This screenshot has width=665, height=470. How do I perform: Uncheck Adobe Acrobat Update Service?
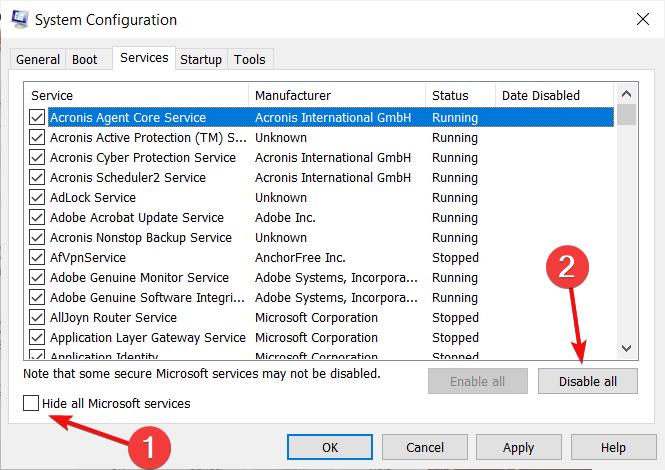[37, 217]
